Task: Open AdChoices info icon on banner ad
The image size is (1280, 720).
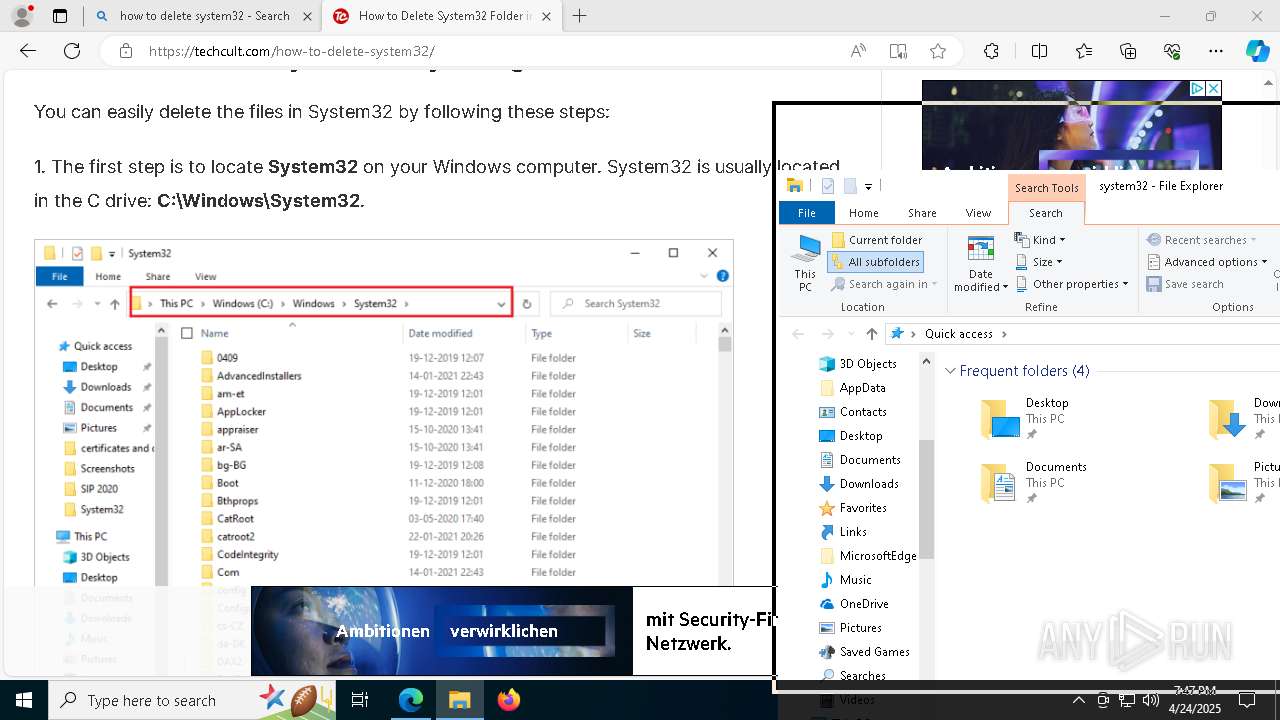Action: 1197,88
